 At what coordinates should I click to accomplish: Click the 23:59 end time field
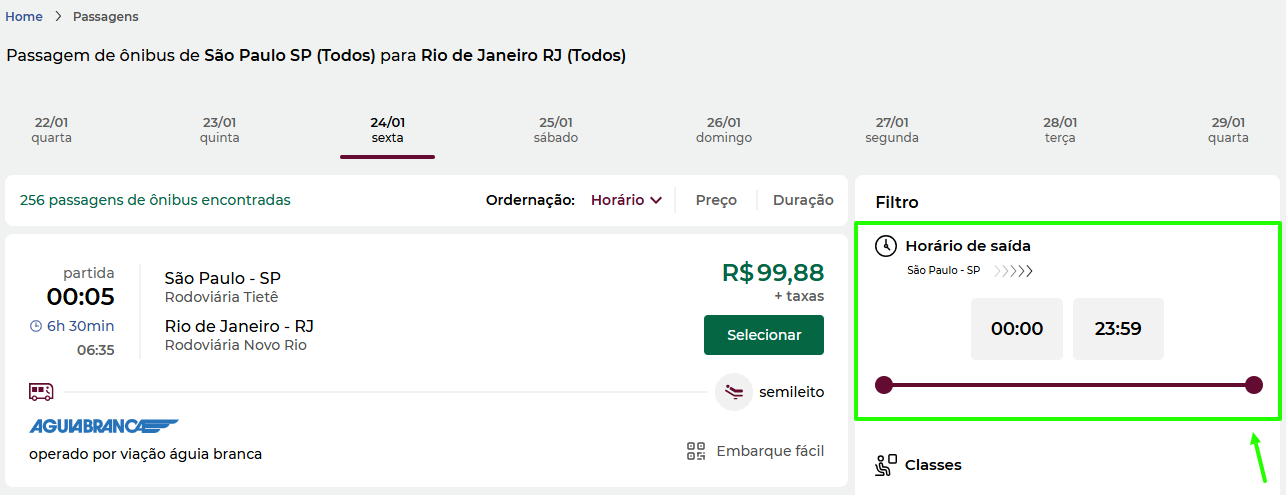1118,329
